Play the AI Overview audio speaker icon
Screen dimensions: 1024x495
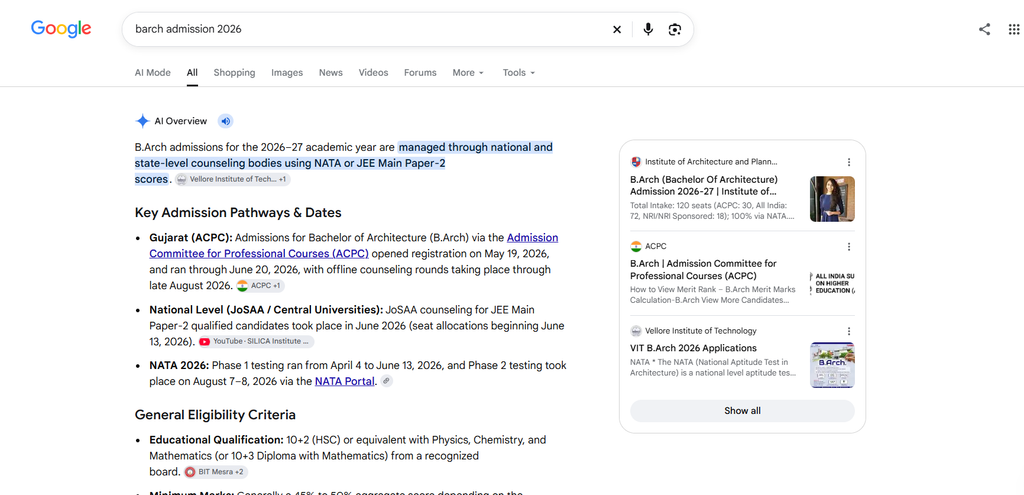(225, 121)
